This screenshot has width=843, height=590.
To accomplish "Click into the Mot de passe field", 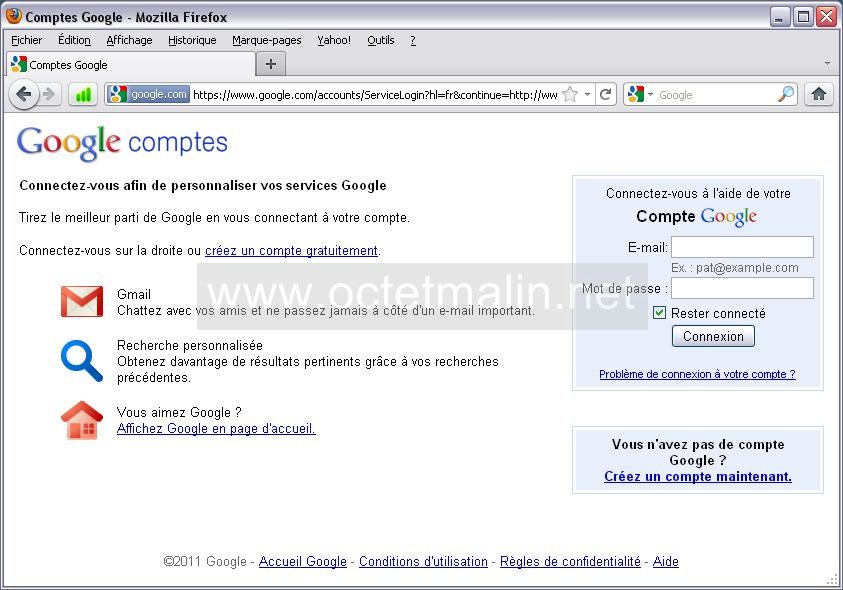I will pyautogui.click(x=742, y=288).
